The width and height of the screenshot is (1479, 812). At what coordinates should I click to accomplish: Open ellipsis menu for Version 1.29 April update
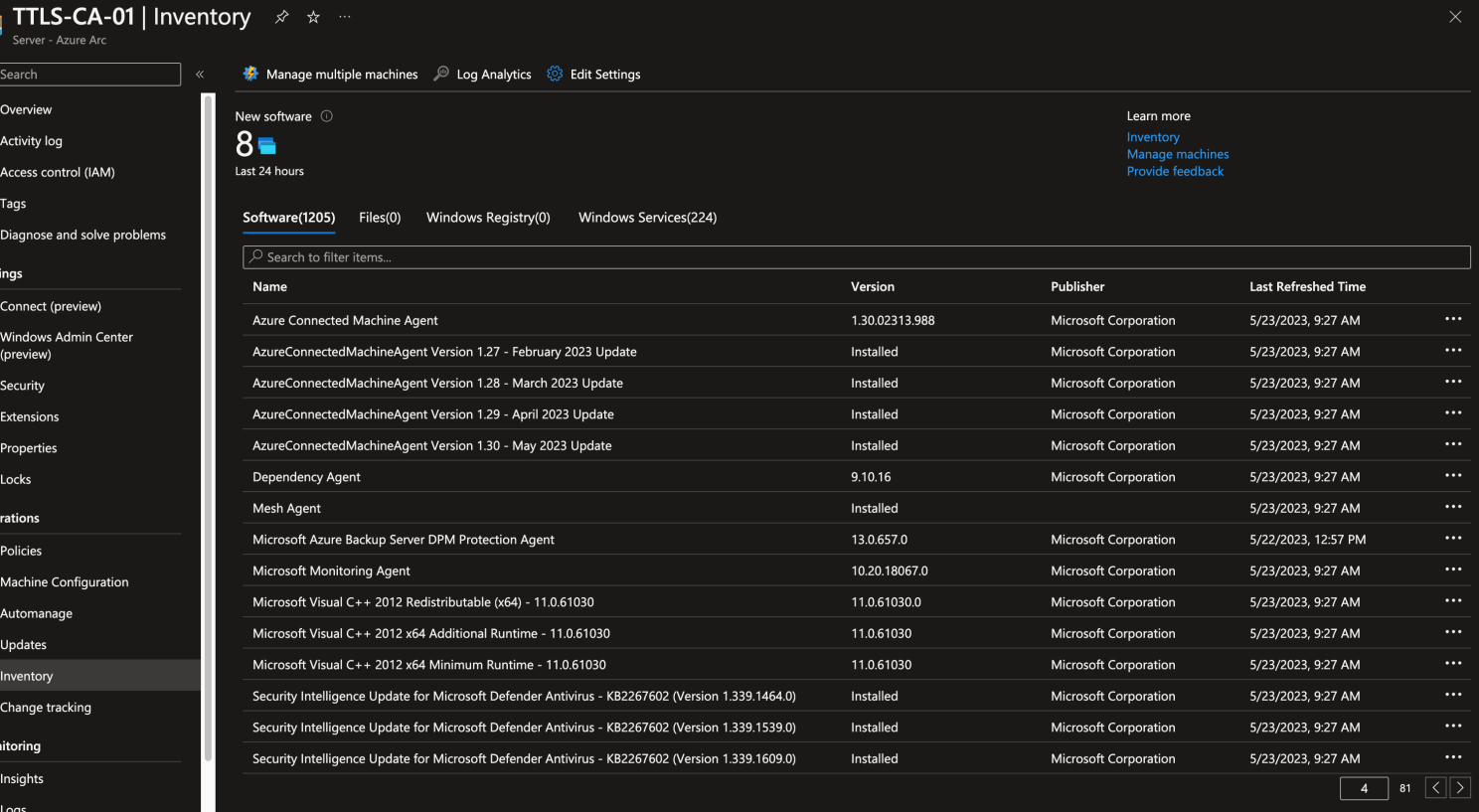pyautogui.click(x=1453, y=413)
